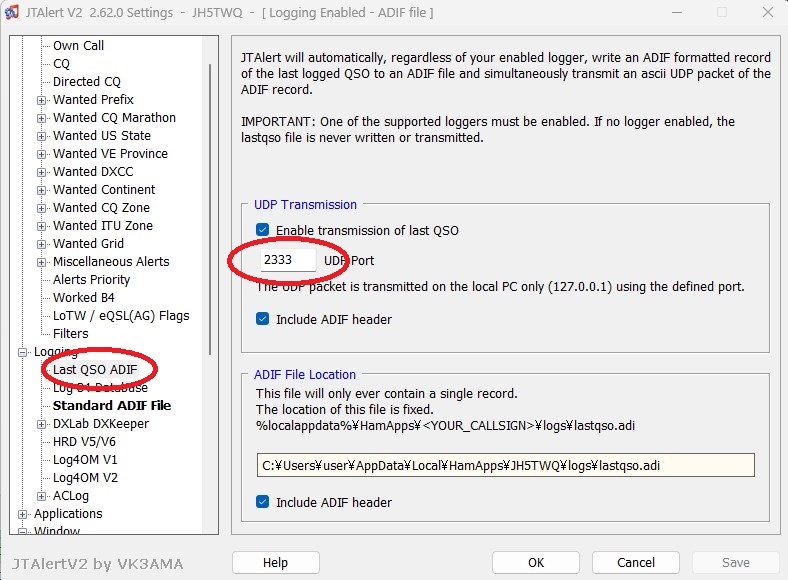
Task: Expand the Wanted CQ Zone node
Action: click(x=42, y=208)
